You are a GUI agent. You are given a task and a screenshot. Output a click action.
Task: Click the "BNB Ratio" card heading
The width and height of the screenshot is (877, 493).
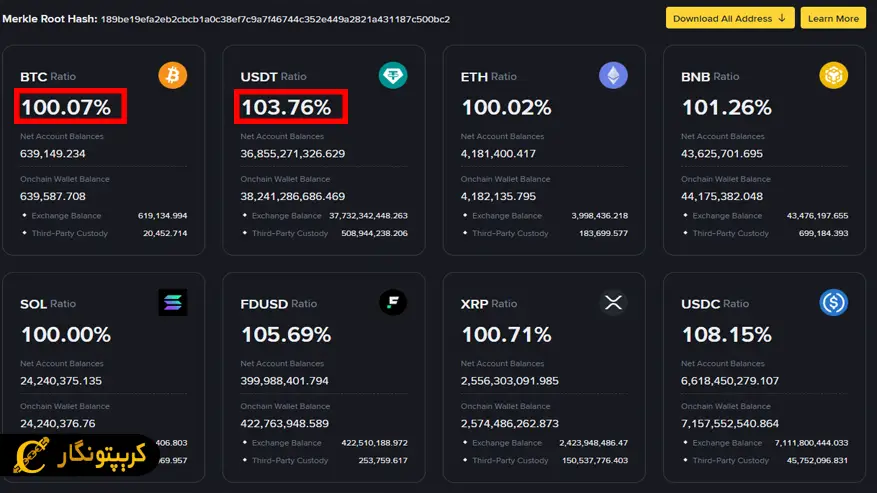pos(710,77)
